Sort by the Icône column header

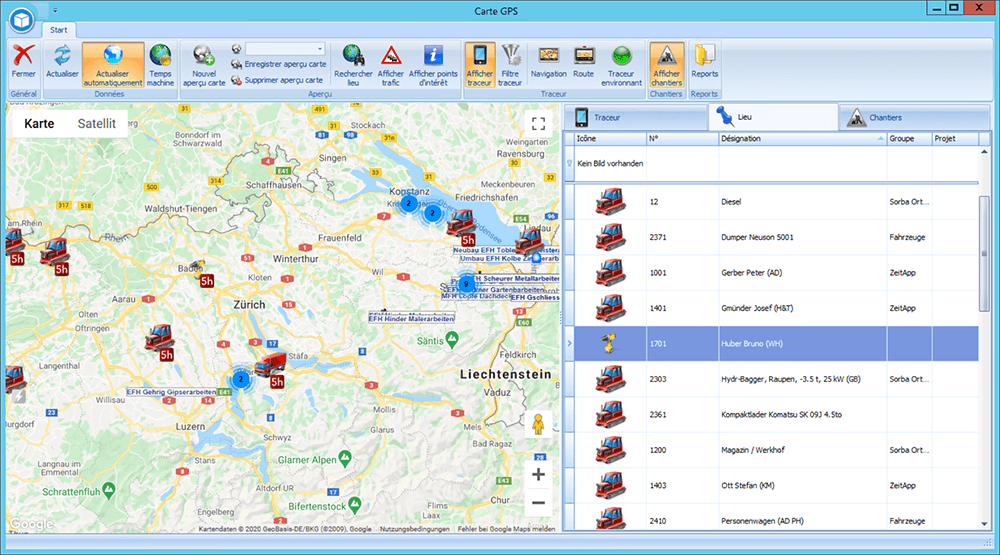tap(610, 138)
